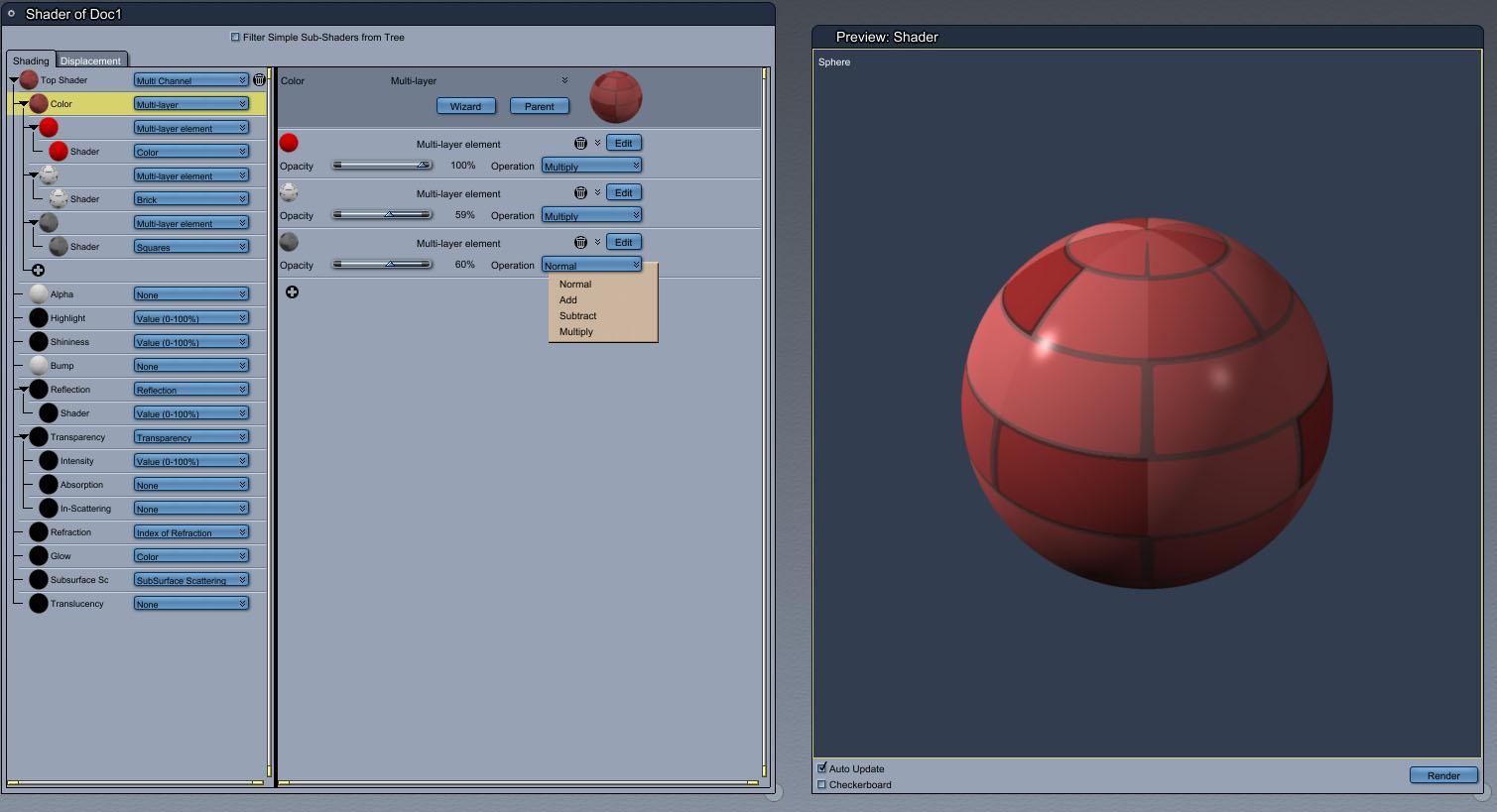Click the Render button

coord(1443,775)
